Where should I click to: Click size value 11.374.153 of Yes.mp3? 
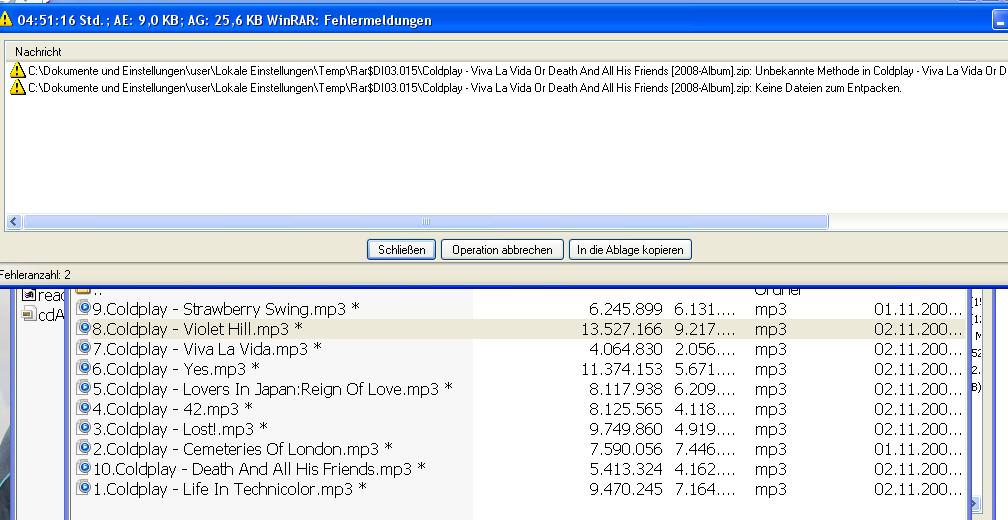(622, 369)
